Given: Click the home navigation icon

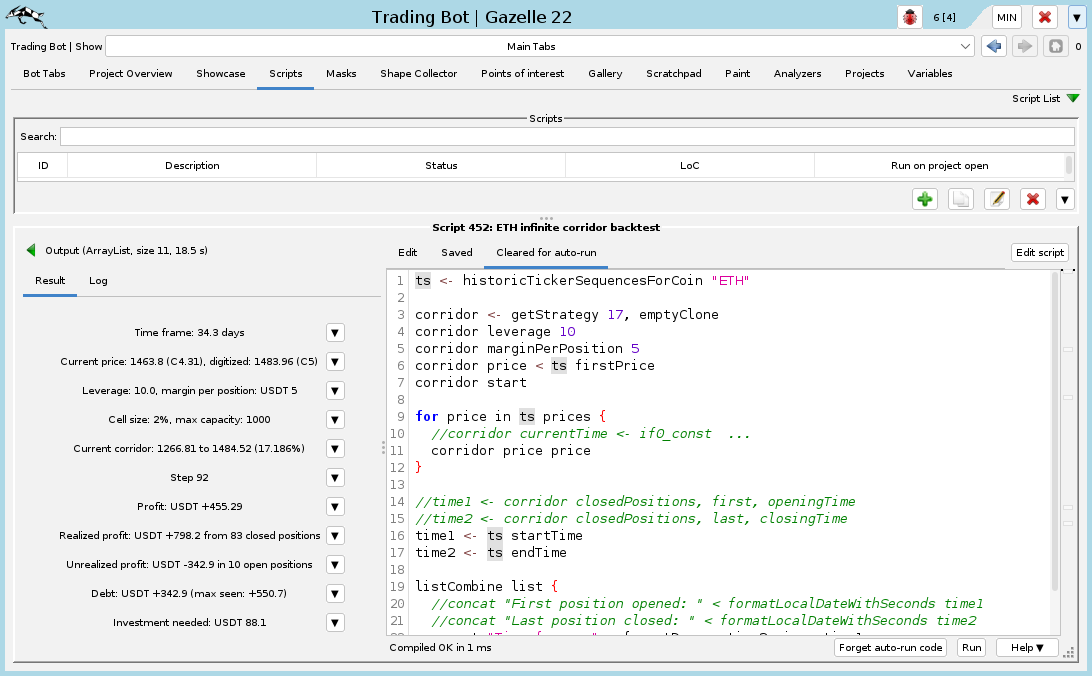Looking at the screenshot, I should tap(1054, 47).
